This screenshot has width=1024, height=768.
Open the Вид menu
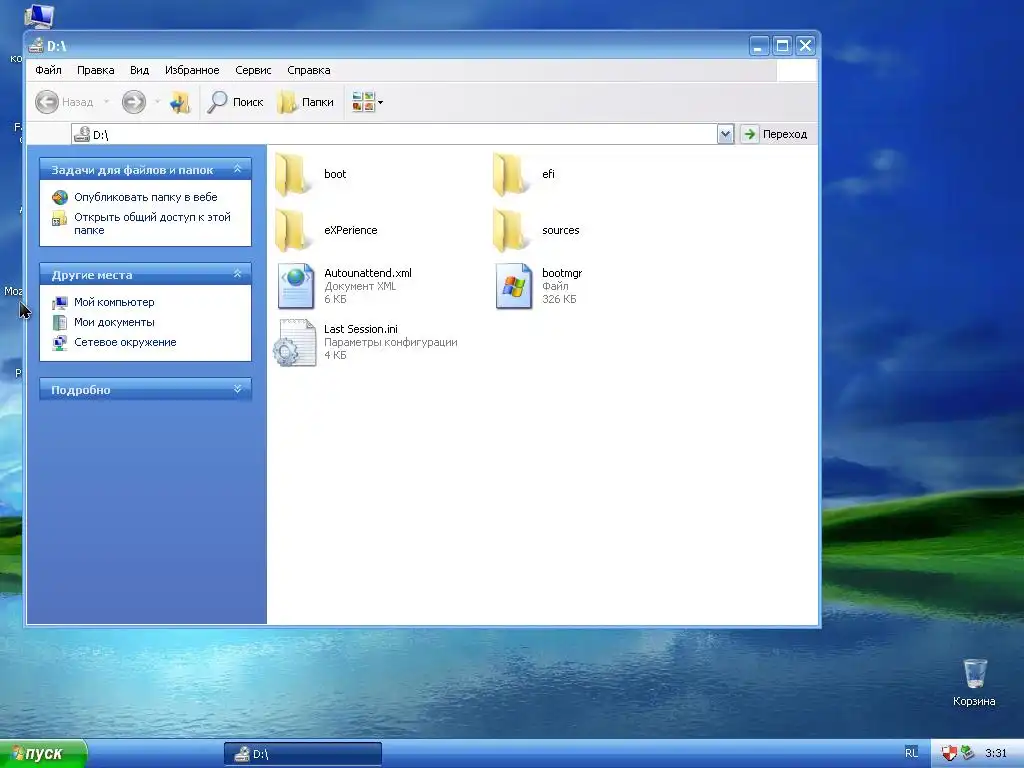[x=139, y=70]
